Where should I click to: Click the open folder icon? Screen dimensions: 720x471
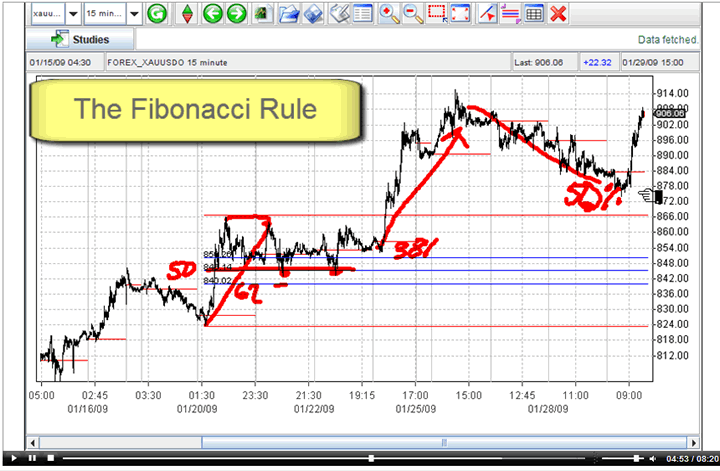(x=289, y=14)
